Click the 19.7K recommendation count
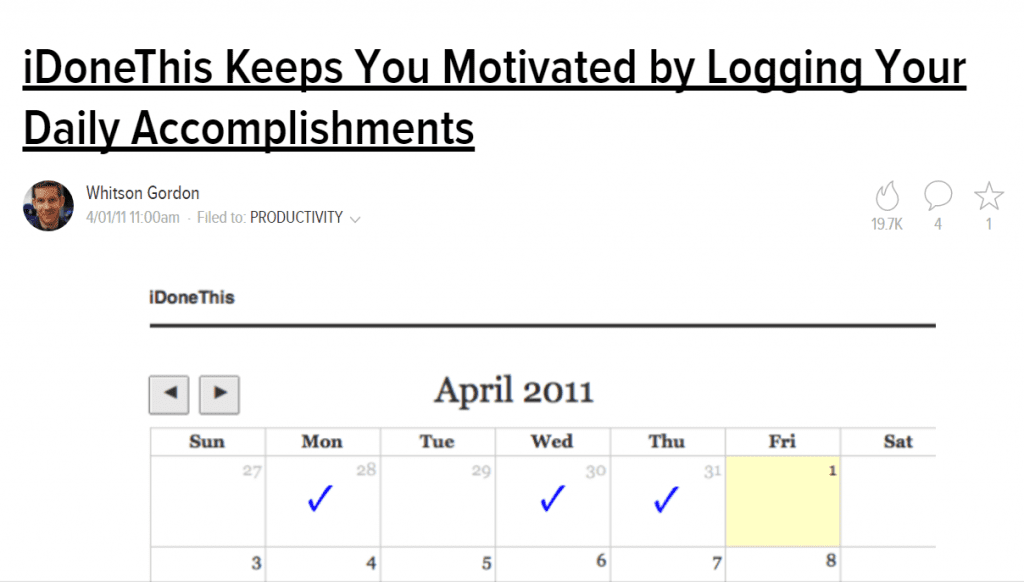 pyautogui.click(x=886, y=222)
